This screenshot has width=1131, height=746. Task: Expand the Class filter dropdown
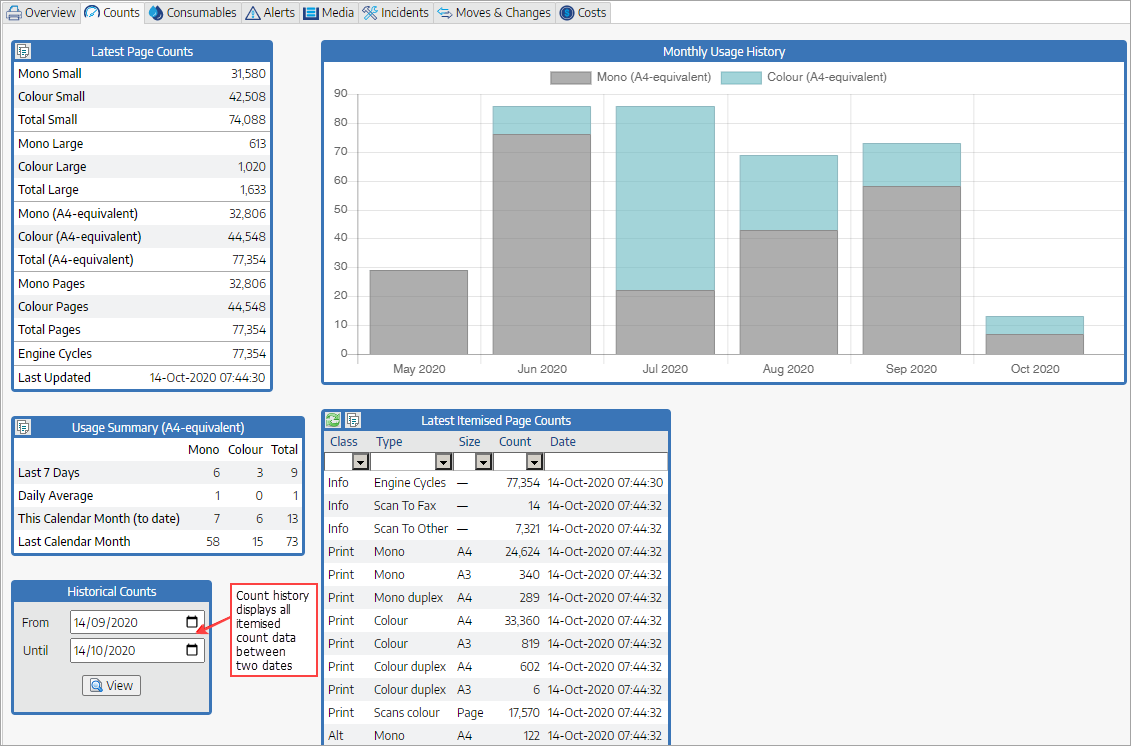pyautogui.click(x=360, y=462)
